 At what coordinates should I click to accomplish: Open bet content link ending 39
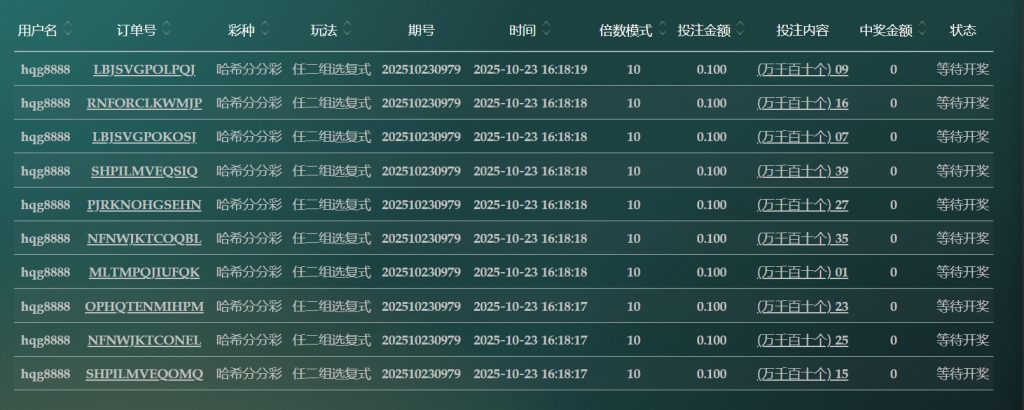pyautogui.click(x=802, y=171)
